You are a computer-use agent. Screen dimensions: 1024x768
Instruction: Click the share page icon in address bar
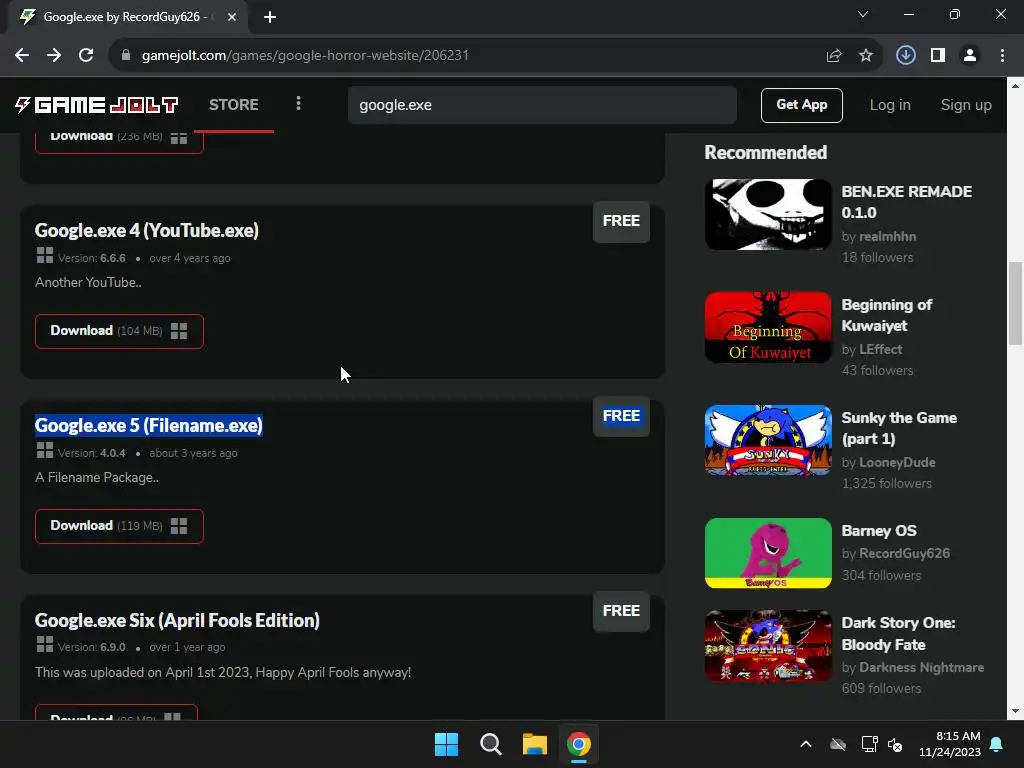(x=833, y=56)
